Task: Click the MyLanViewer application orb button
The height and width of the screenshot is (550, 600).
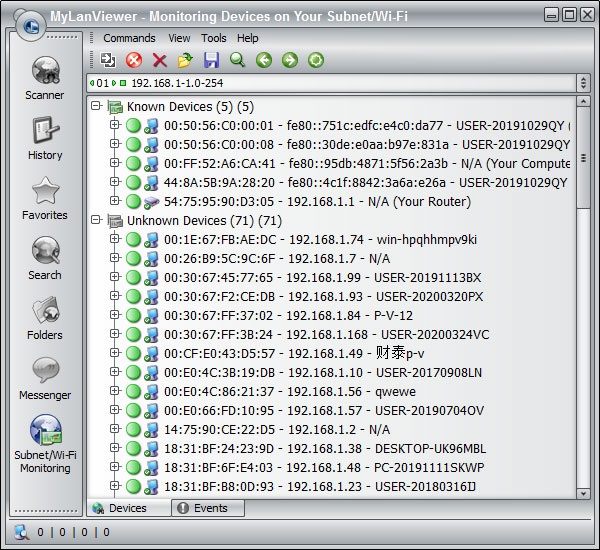Action: tap(31, 26)
